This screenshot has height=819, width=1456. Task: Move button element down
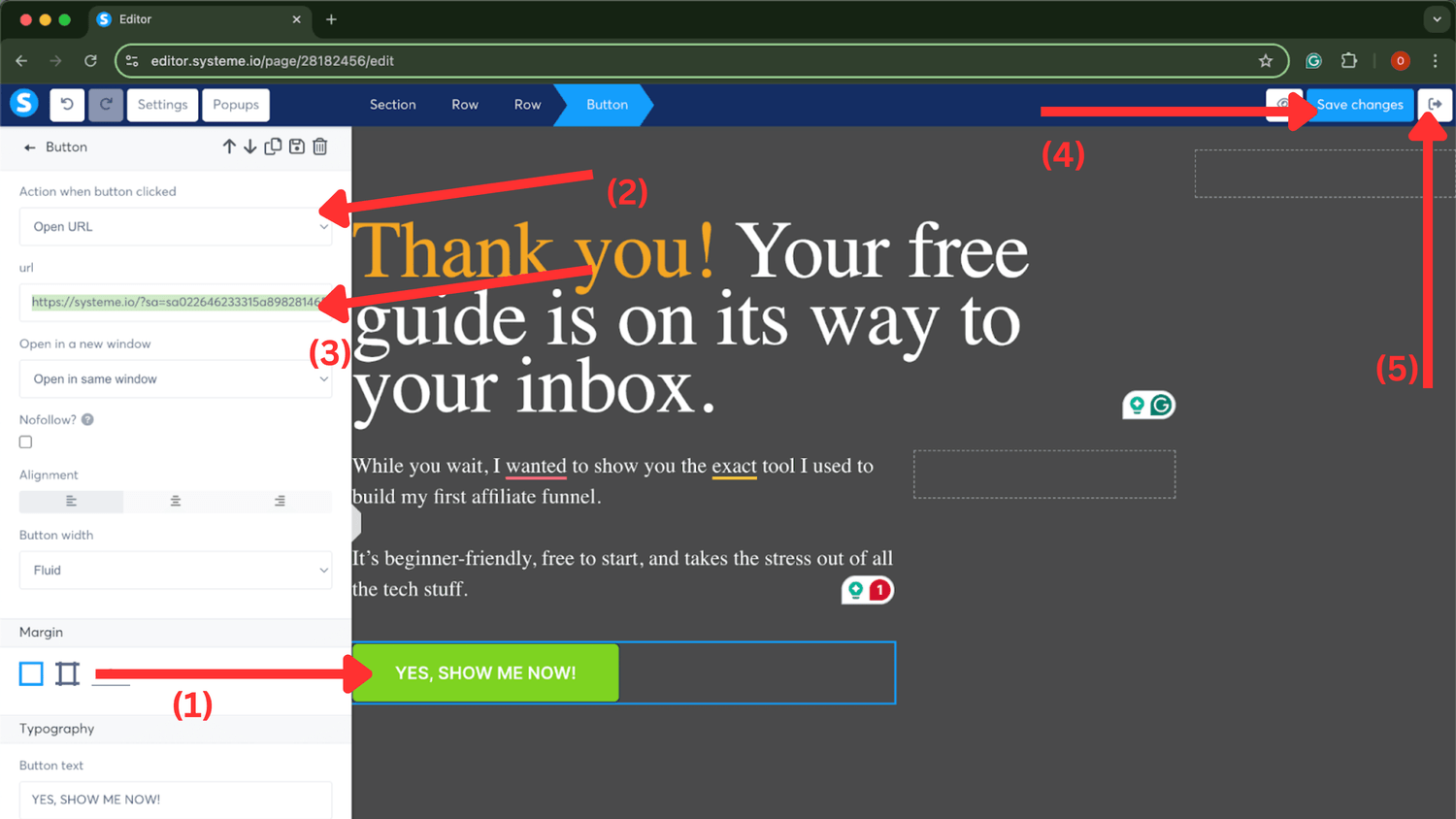(x=250, y=147)
